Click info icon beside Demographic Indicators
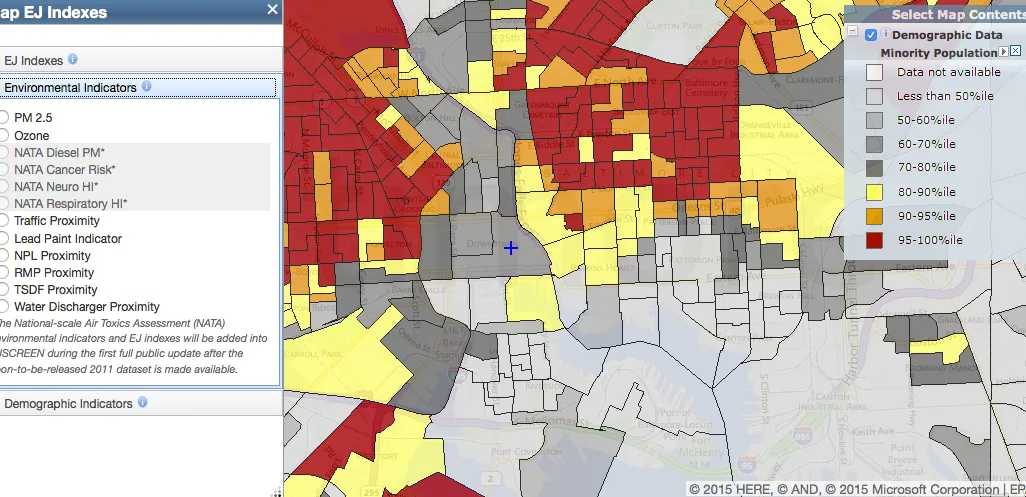Screen dimensions: 1026x497 pyautogui.click(x=143, y=403)
